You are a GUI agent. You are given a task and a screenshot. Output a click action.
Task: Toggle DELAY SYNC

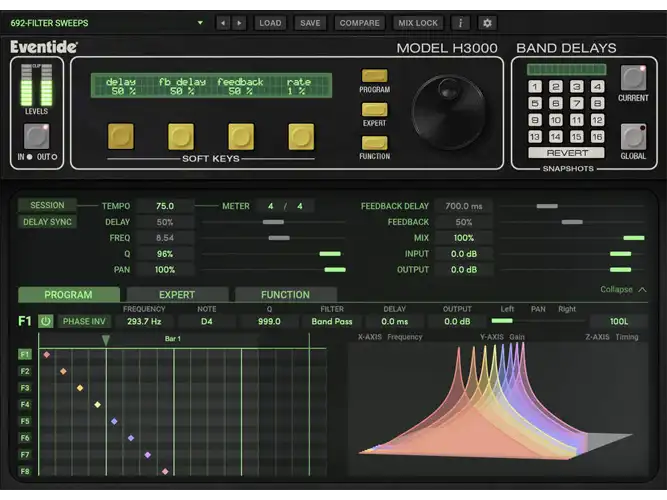tap(47, 222)
